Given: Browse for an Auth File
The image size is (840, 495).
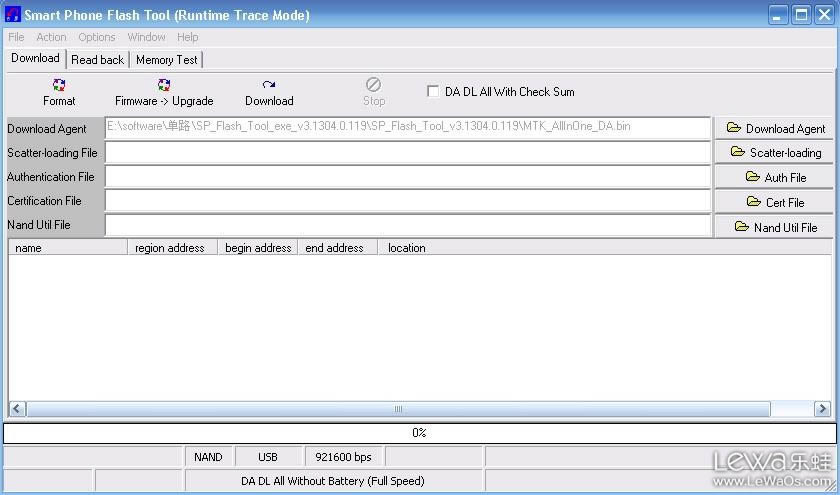Looking at the screenshot, I should (775, 177).
